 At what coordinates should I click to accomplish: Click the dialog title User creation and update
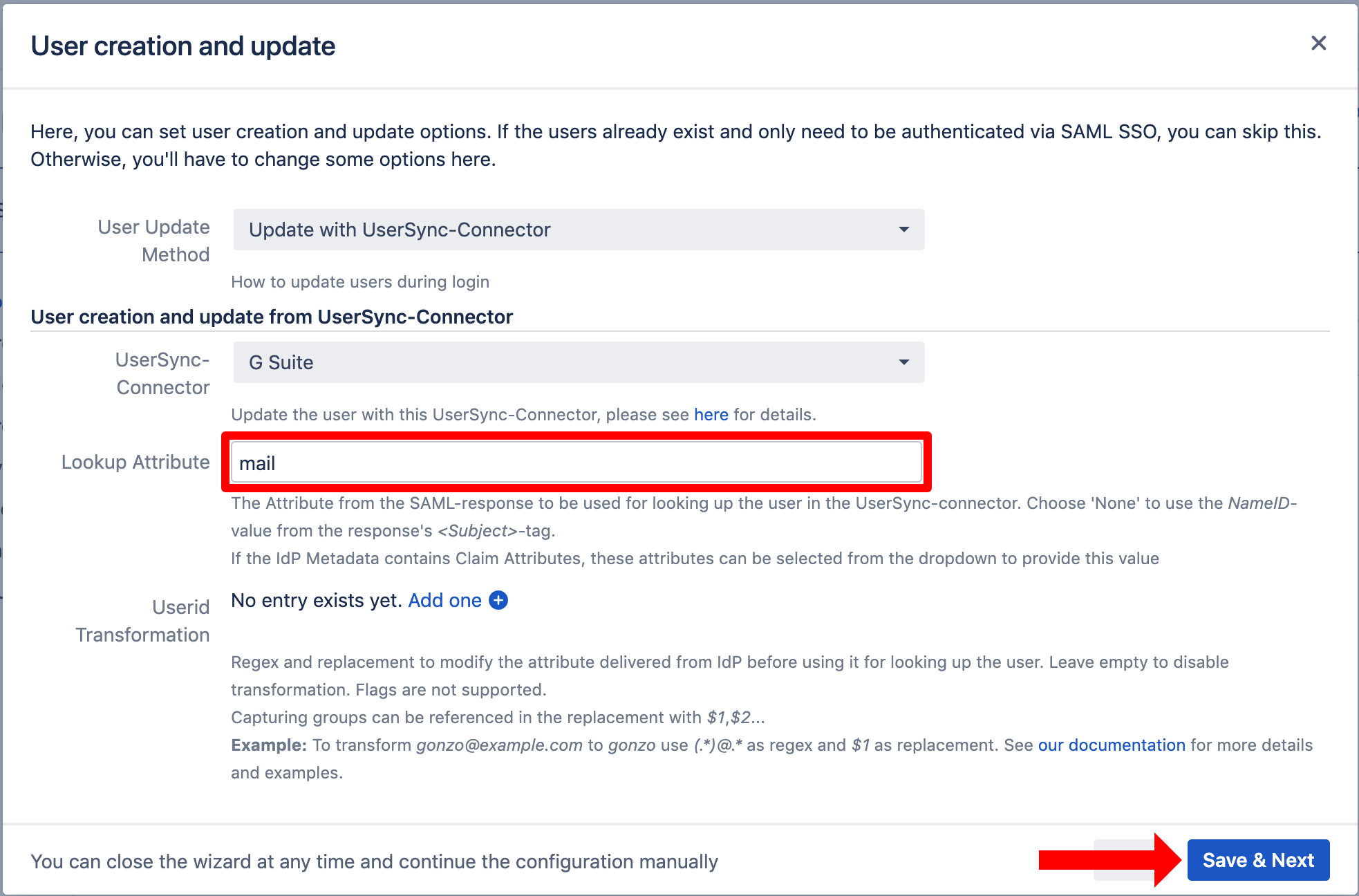pyautogui.click(x=183, y=46)
